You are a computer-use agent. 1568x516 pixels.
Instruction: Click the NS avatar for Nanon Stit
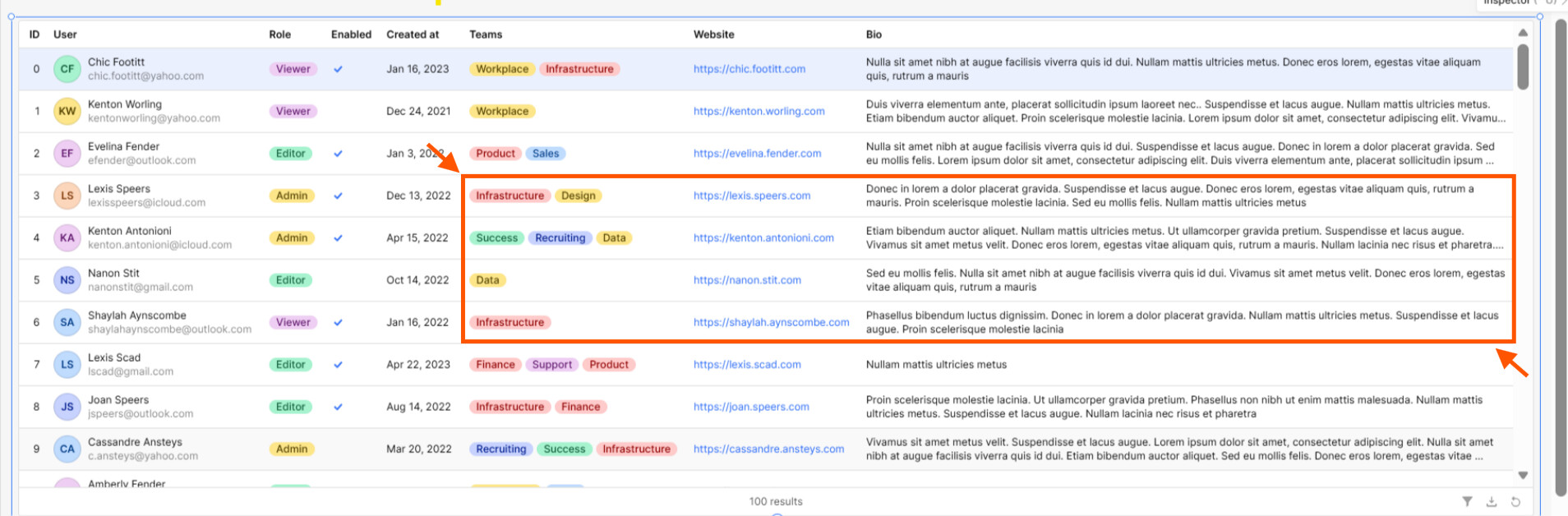point(67,280)
